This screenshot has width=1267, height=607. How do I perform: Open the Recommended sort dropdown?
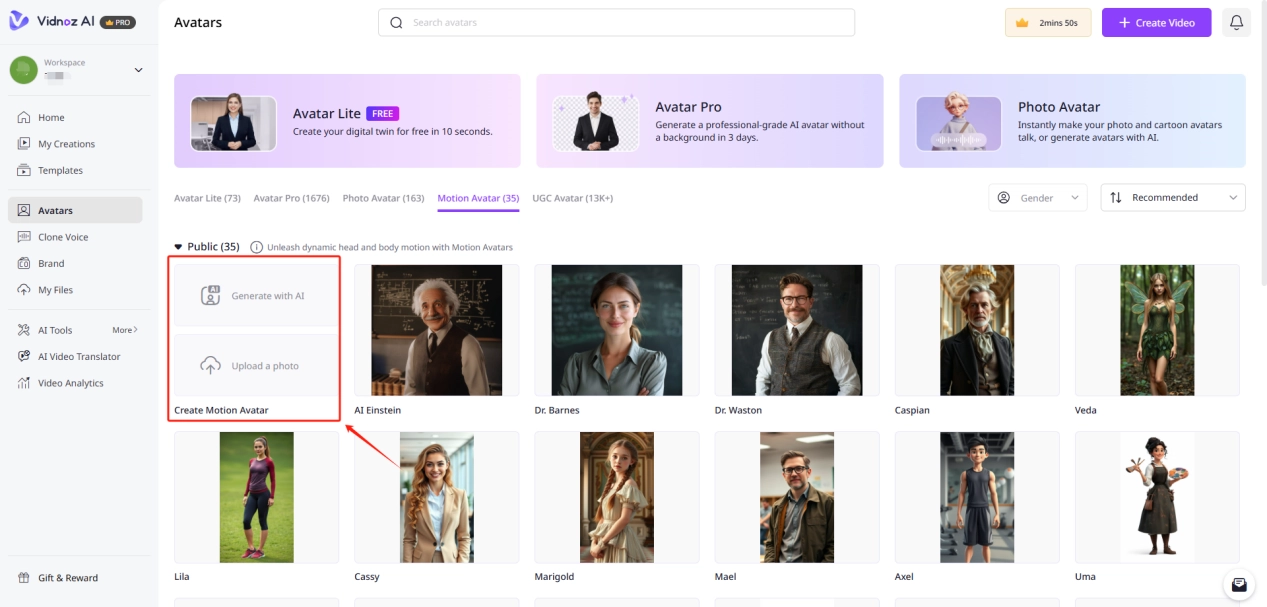pyautogui.click(x=1172, y=198)
